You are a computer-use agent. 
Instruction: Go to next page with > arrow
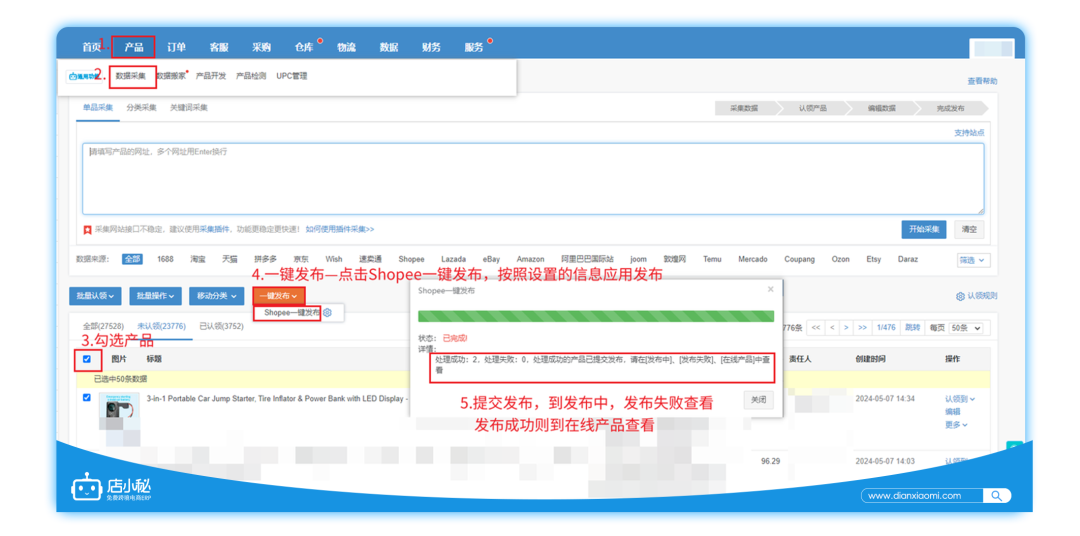[846, 327]
